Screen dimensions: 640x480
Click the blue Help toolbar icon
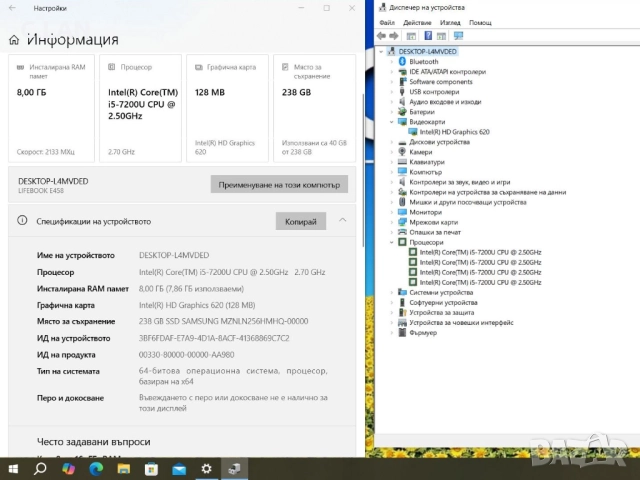click(428, 36)
